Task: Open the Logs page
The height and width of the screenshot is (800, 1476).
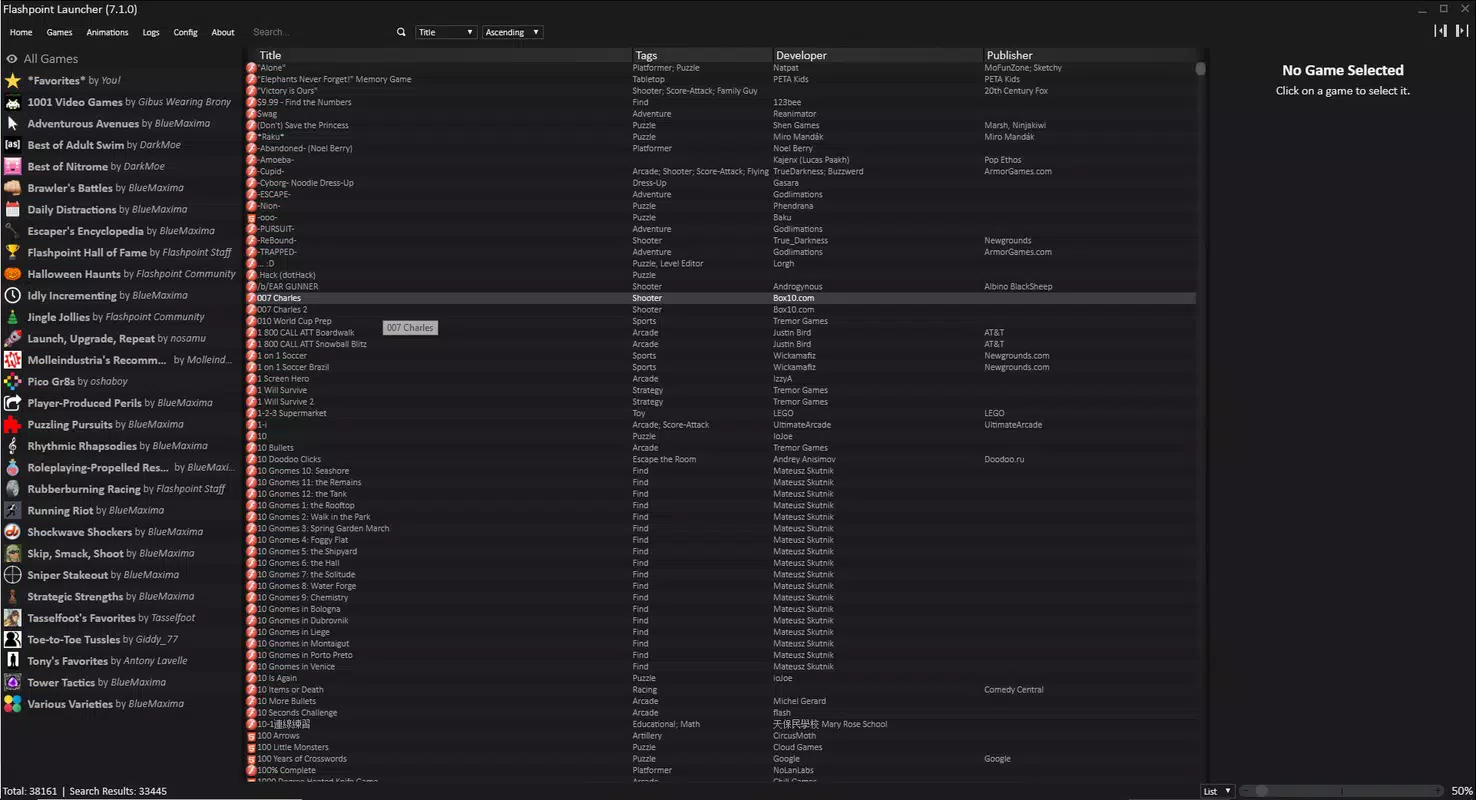Action: (151, 32)
